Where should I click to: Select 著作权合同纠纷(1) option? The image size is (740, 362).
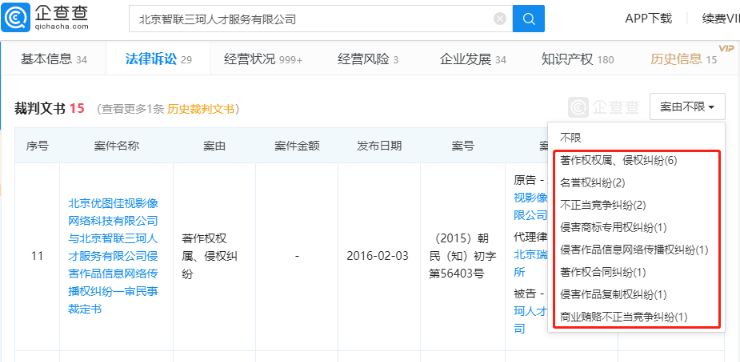coord(603,272)
